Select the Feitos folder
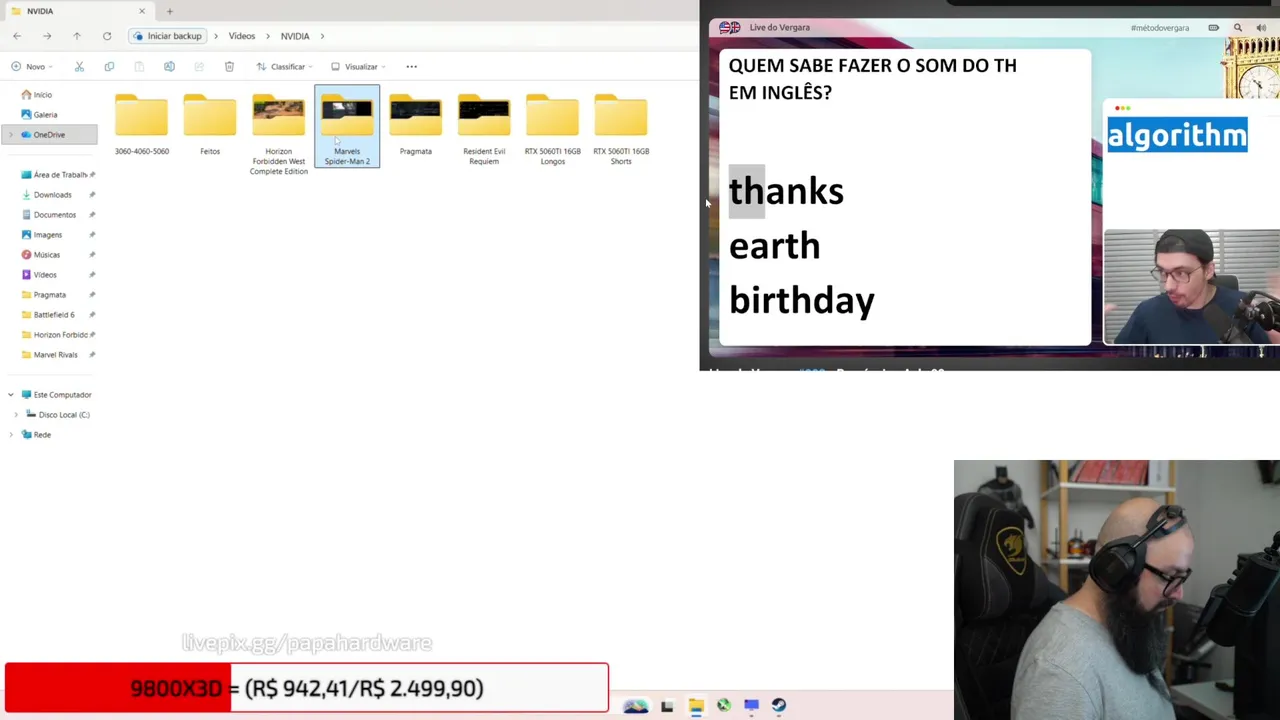 [210, 125]
